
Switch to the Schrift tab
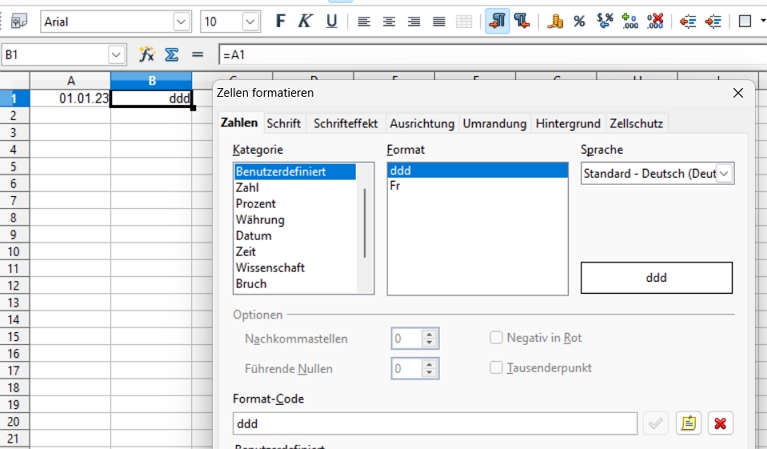pos(284,124)
